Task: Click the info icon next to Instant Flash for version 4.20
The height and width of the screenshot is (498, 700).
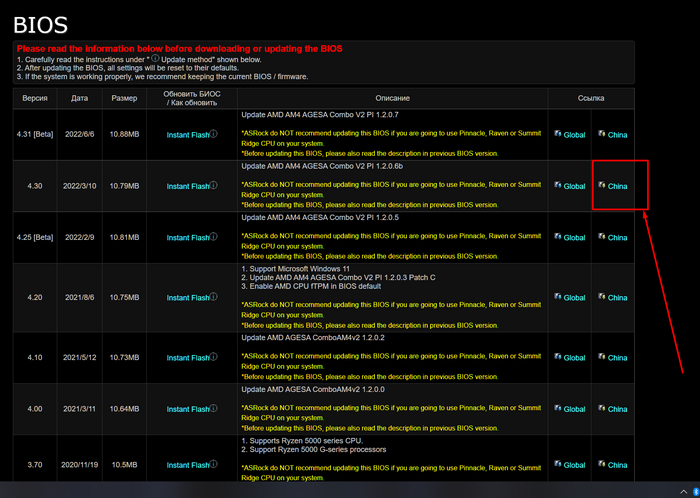Action: (x=214, y=297)
